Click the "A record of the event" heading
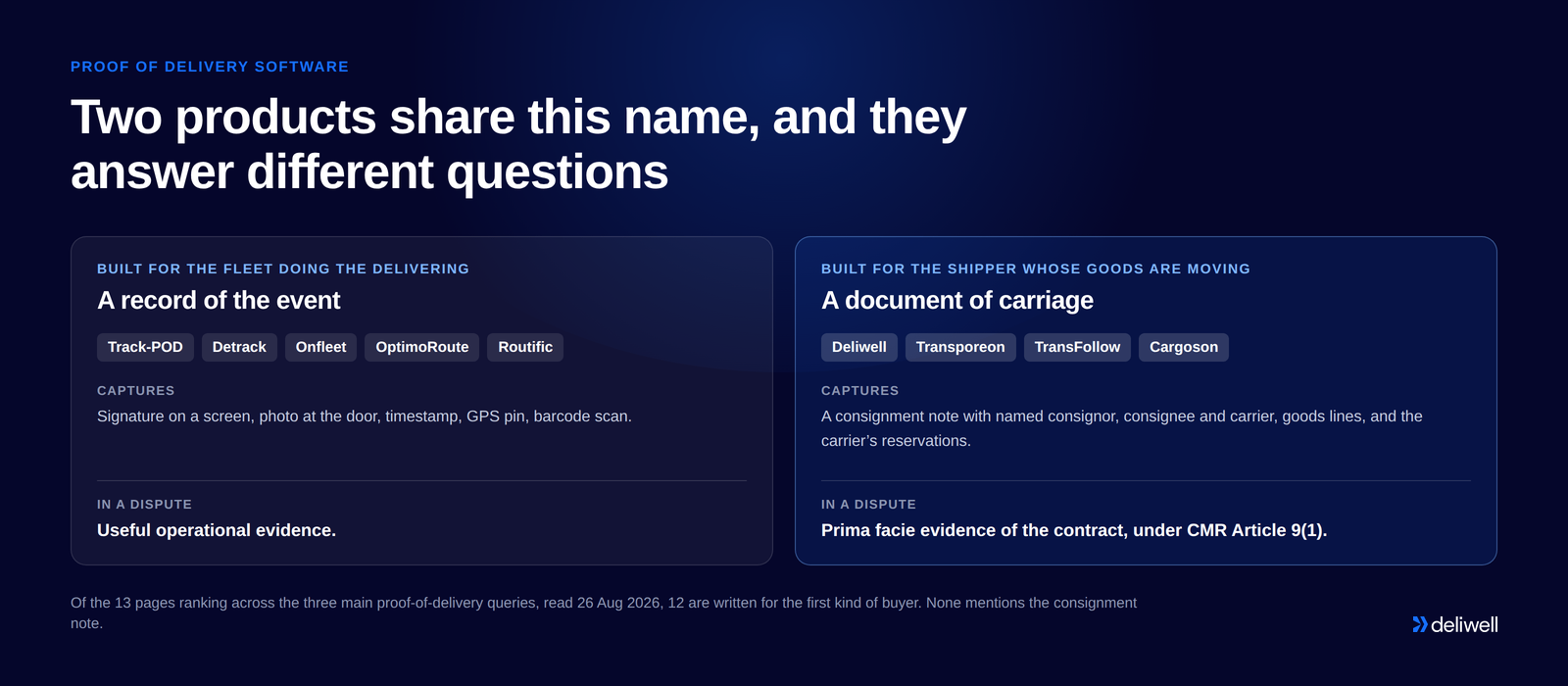The width and height of the screenshot is (1568, 686). 219,300
